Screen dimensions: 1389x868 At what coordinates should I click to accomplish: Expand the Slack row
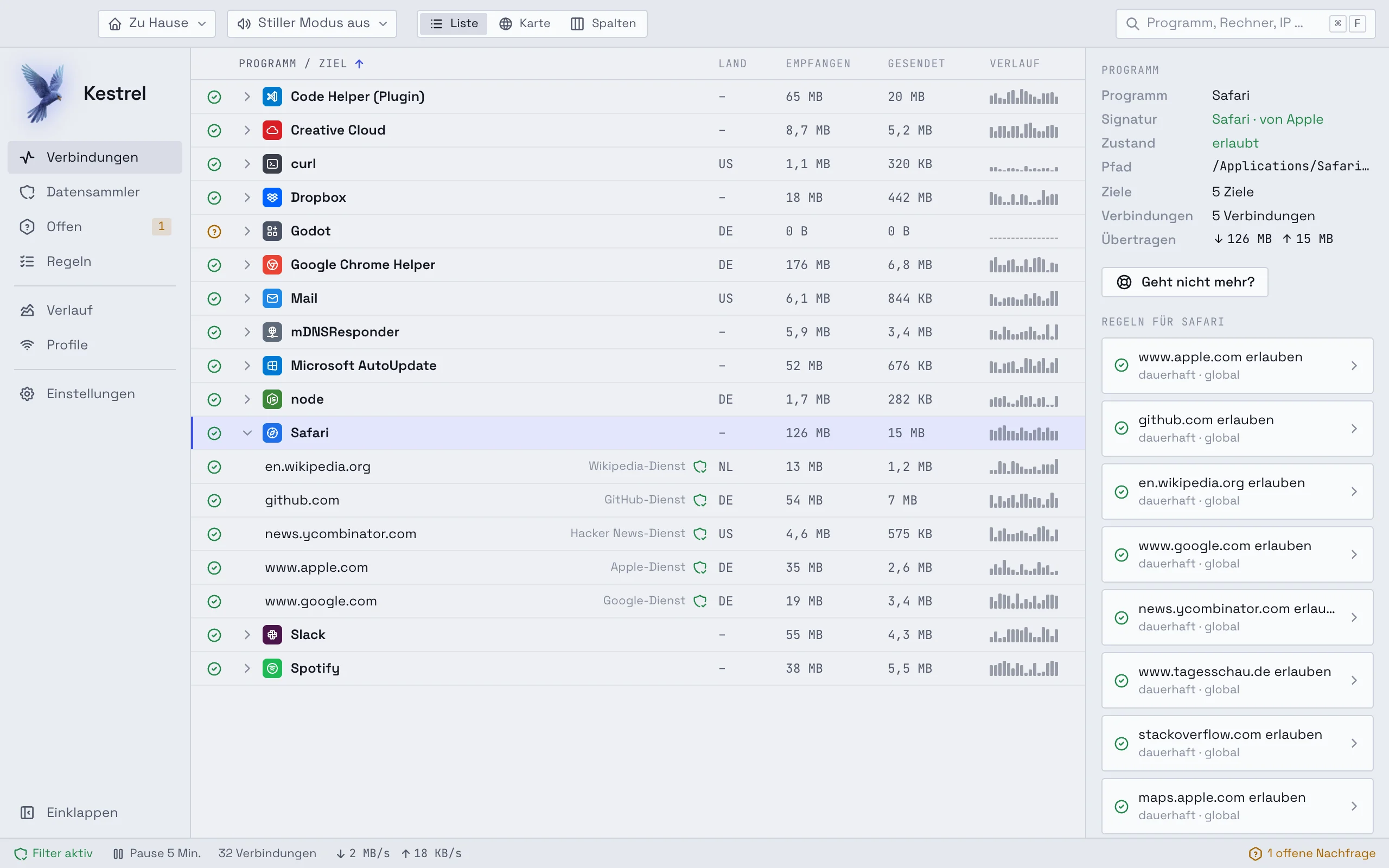[x=247, y=634]
